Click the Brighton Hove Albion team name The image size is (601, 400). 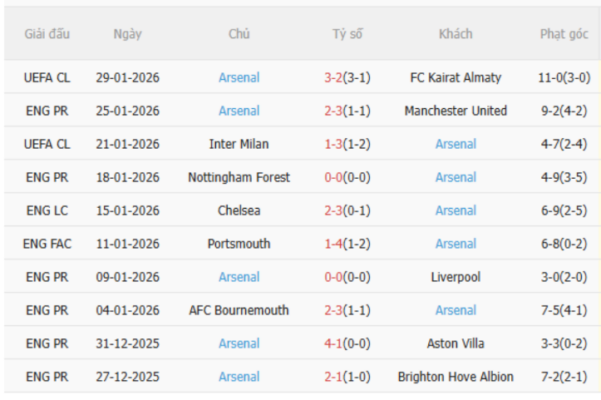(455, 377)
